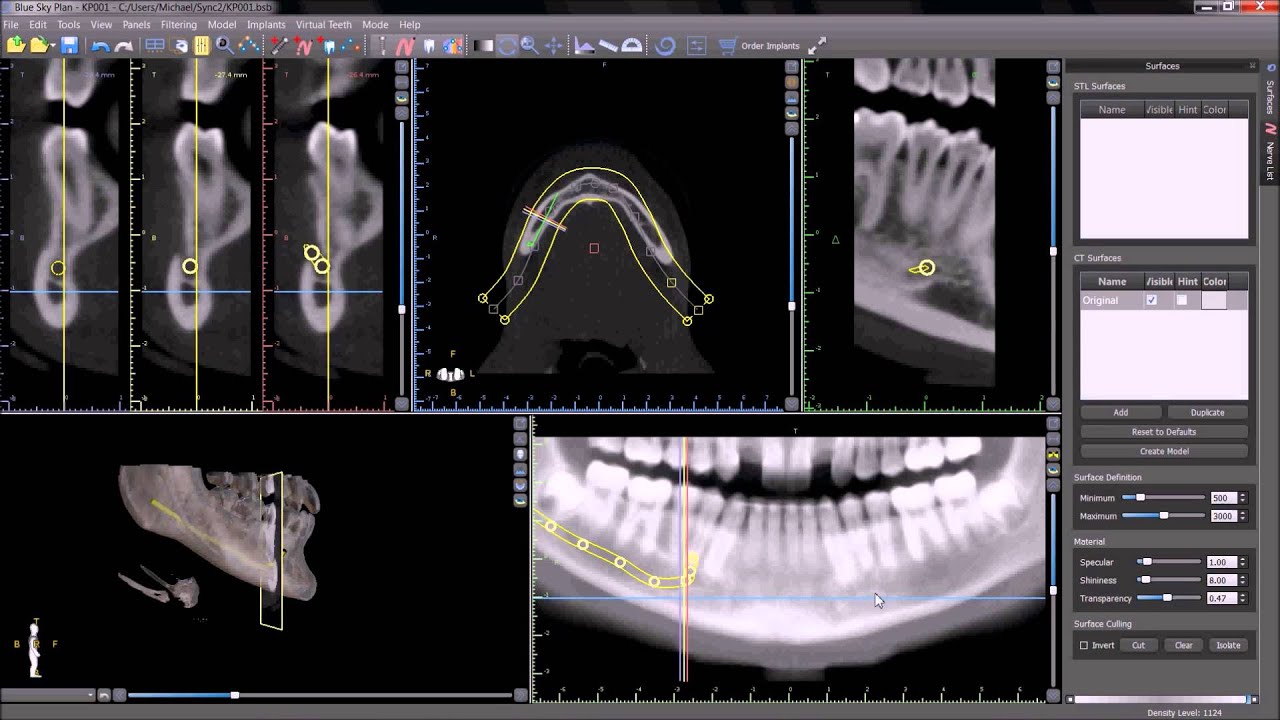
Task: Click the Minimum surface definition slider
Action: click(x=1163, y=498)
